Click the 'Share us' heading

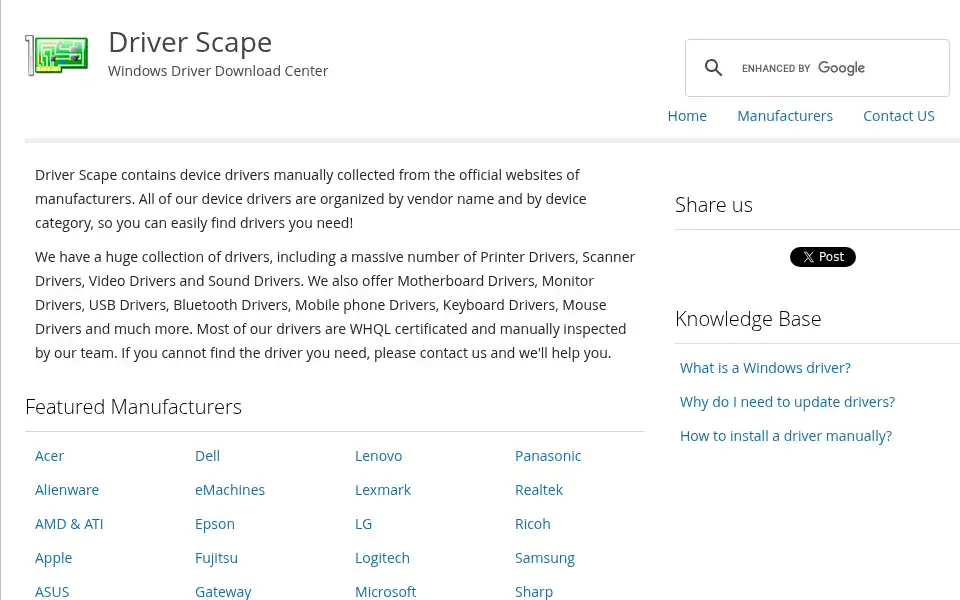click(x=713, y=205)
